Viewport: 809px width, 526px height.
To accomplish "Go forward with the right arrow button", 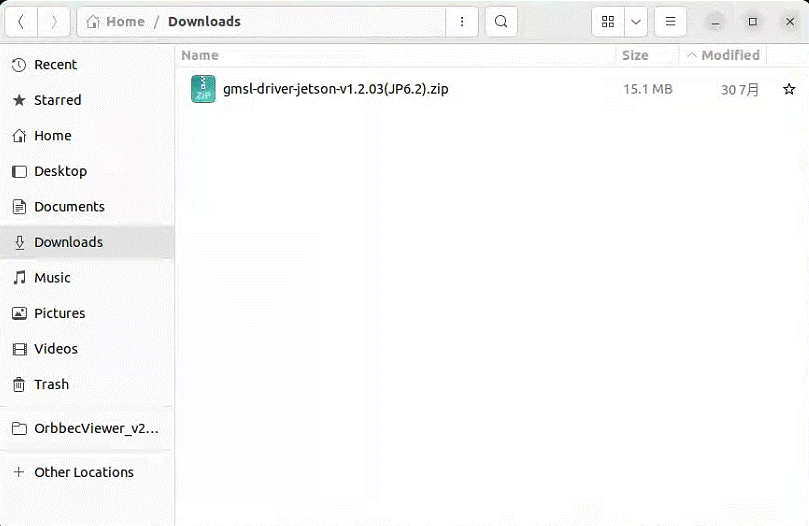I will click(x=54, y=22).
